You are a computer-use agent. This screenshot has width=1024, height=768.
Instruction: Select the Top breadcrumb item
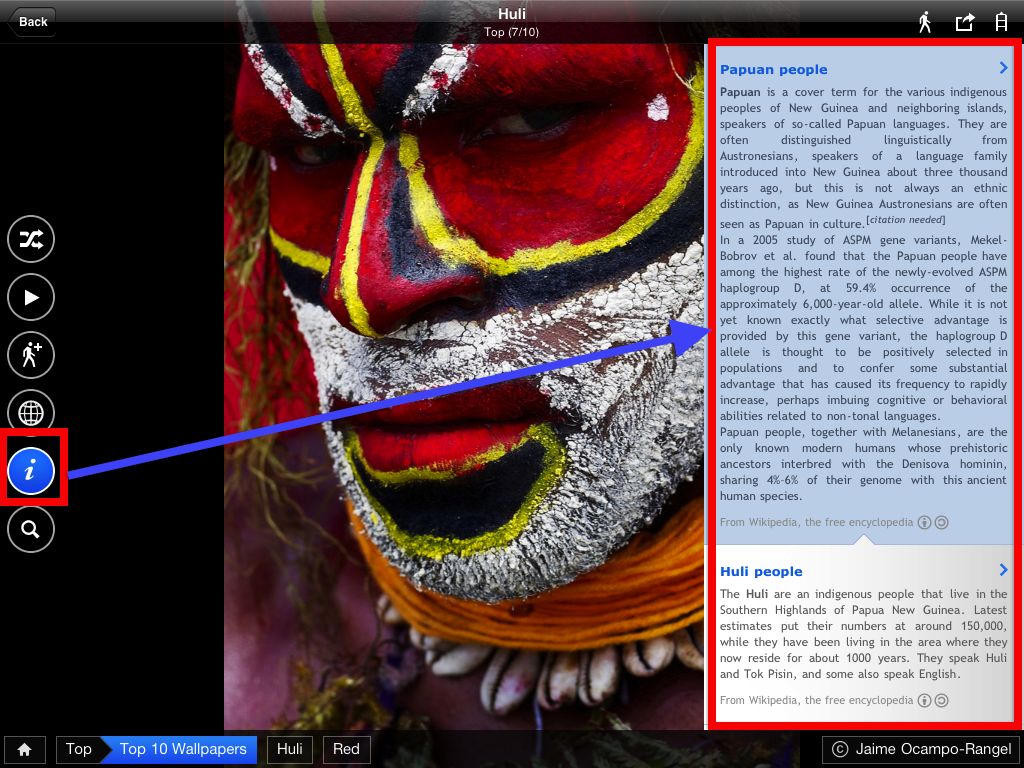78,749
